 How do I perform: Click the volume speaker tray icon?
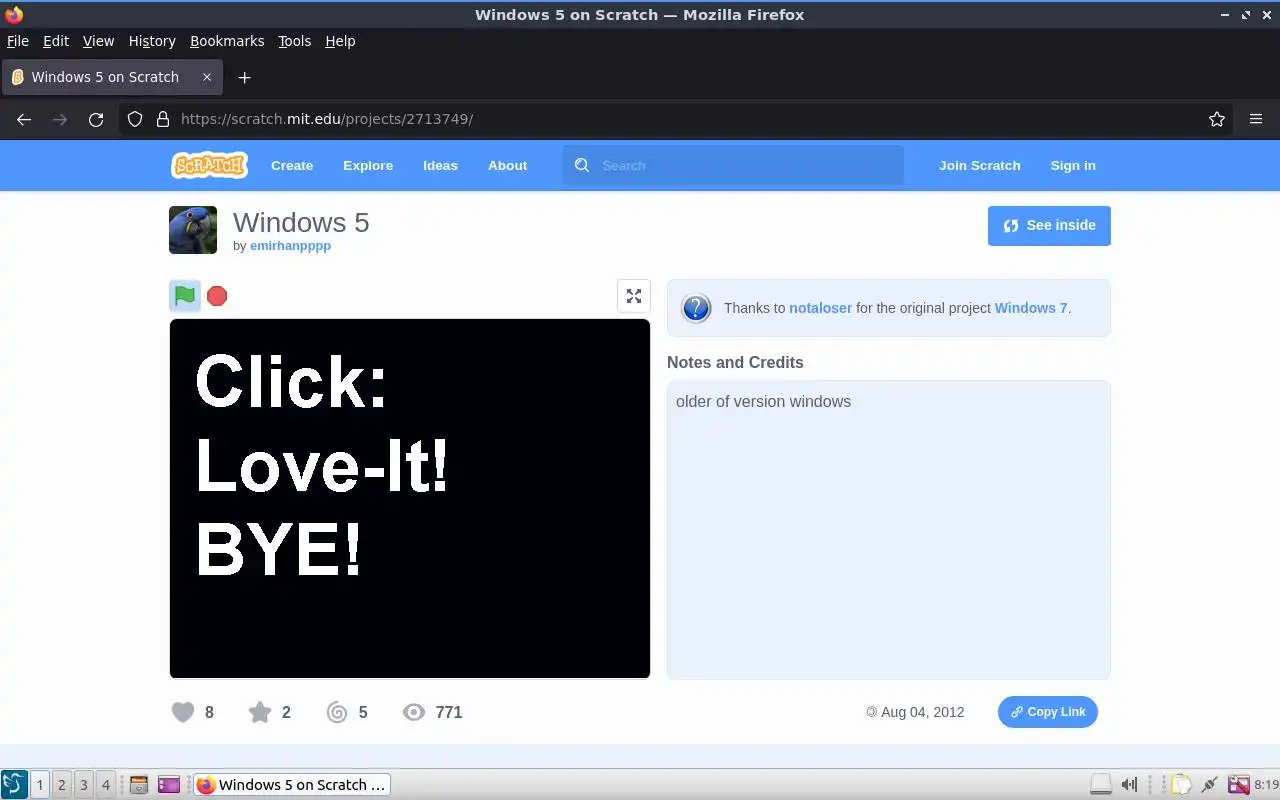(x=1129, y=785)
